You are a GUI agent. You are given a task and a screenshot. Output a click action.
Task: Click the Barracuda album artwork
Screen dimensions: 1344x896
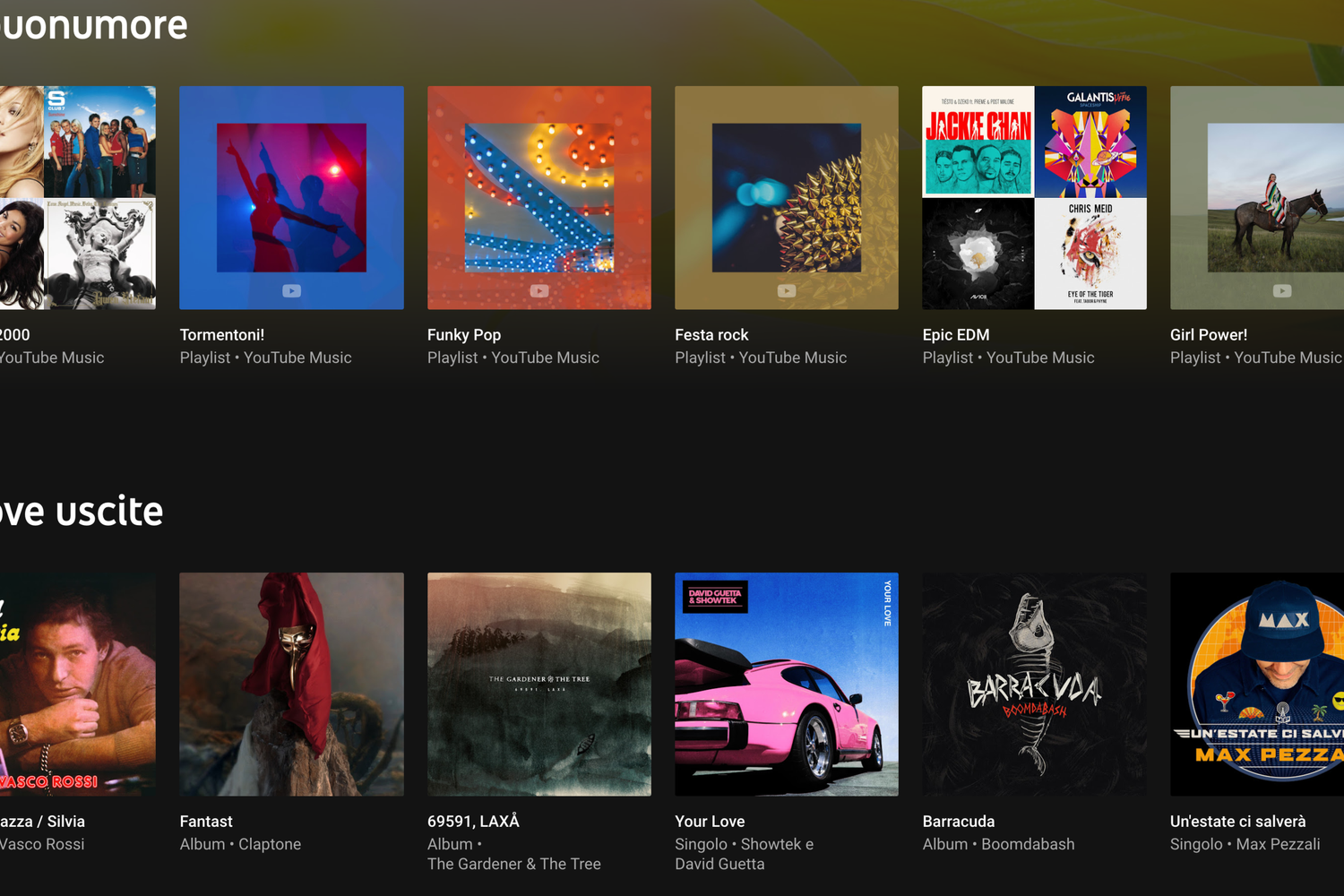1034,684
